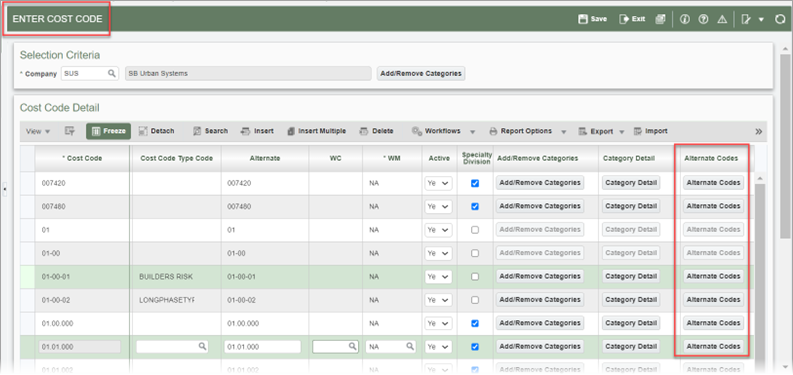Click the Search toolbar button

pyautogui.click(x=210, y=131)
